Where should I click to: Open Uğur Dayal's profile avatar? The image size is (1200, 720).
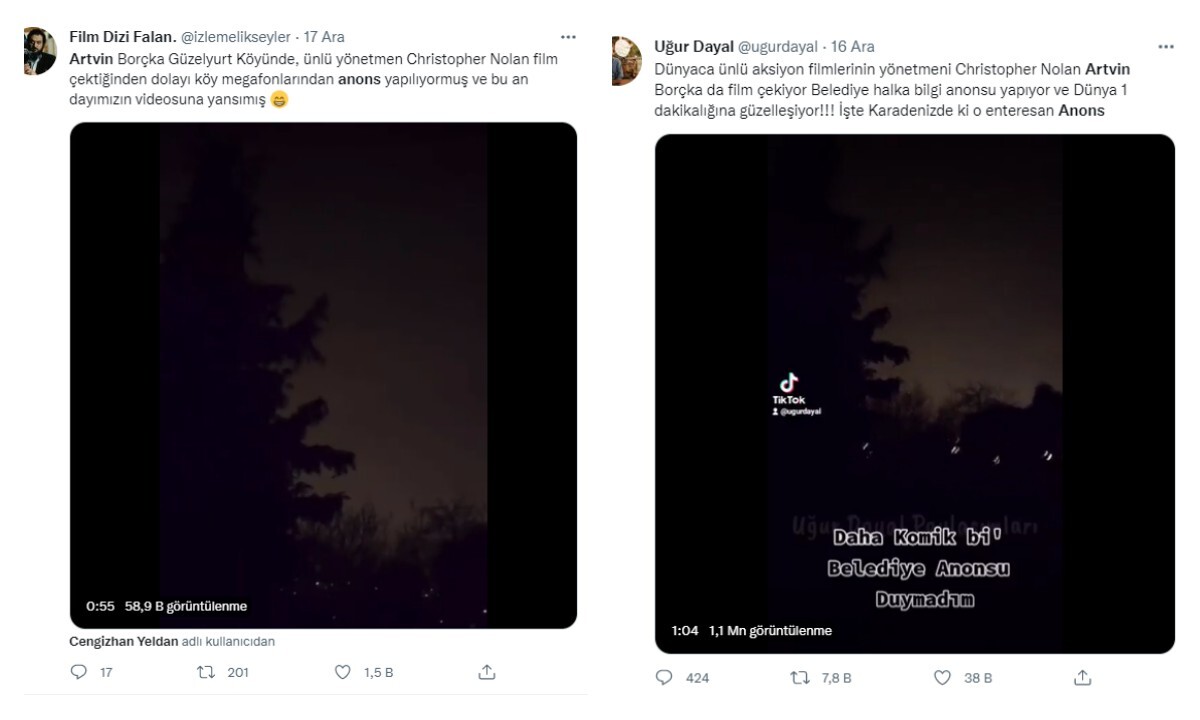coord(626,60)
